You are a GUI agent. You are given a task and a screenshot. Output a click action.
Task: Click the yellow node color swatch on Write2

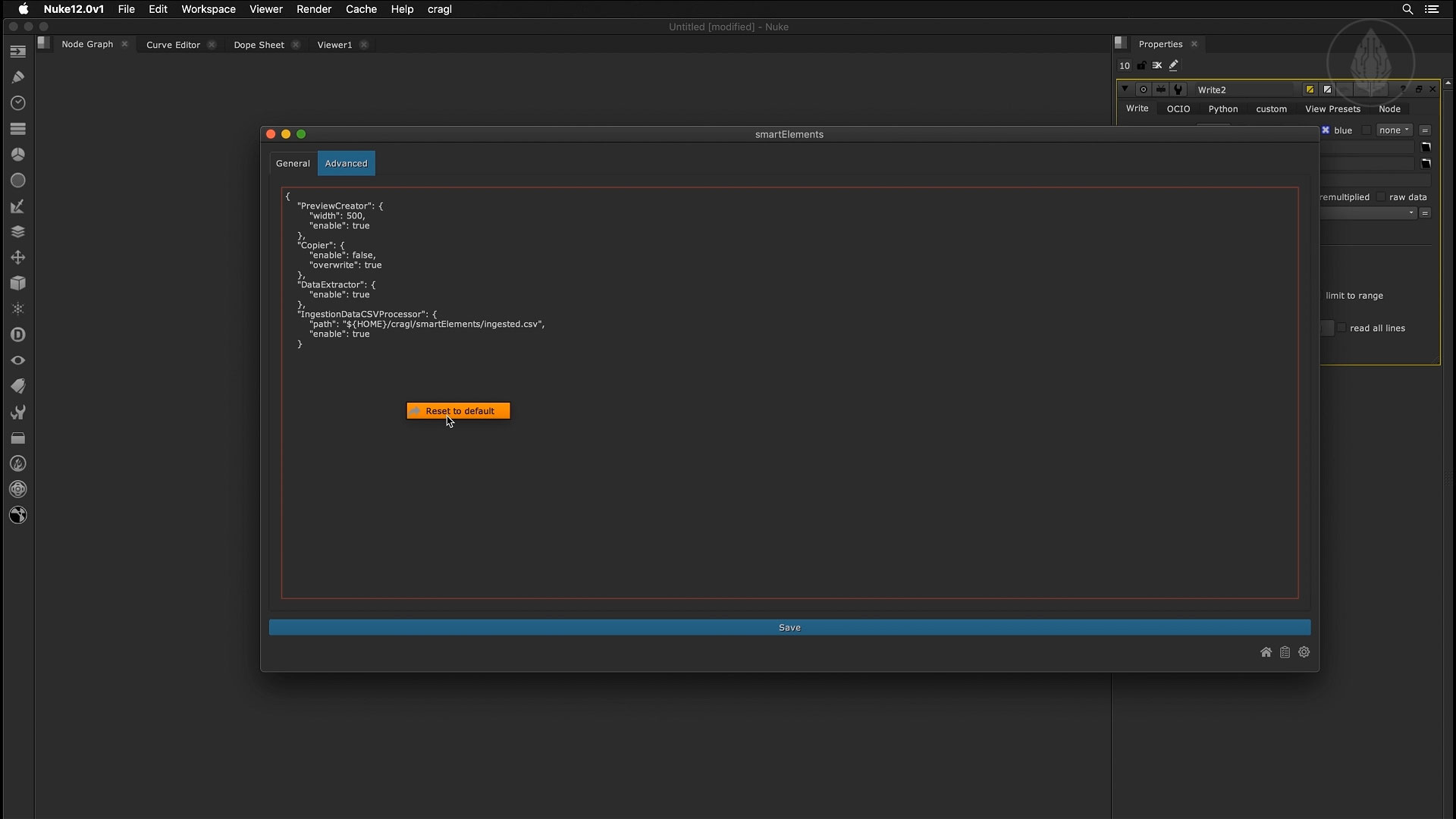click(1310, 89)
